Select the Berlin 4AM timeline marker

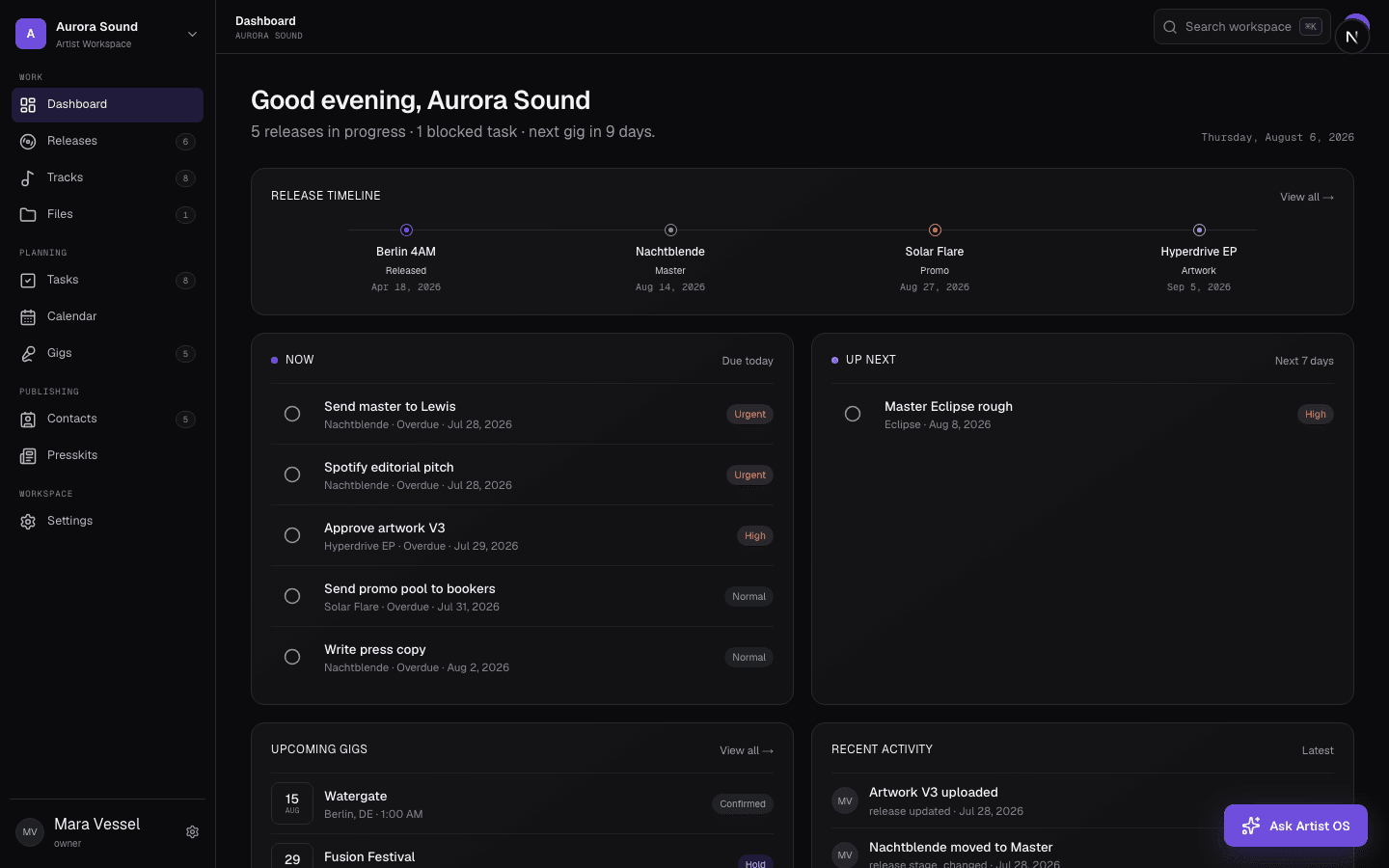pyautogui.click(x=406, y=230)
